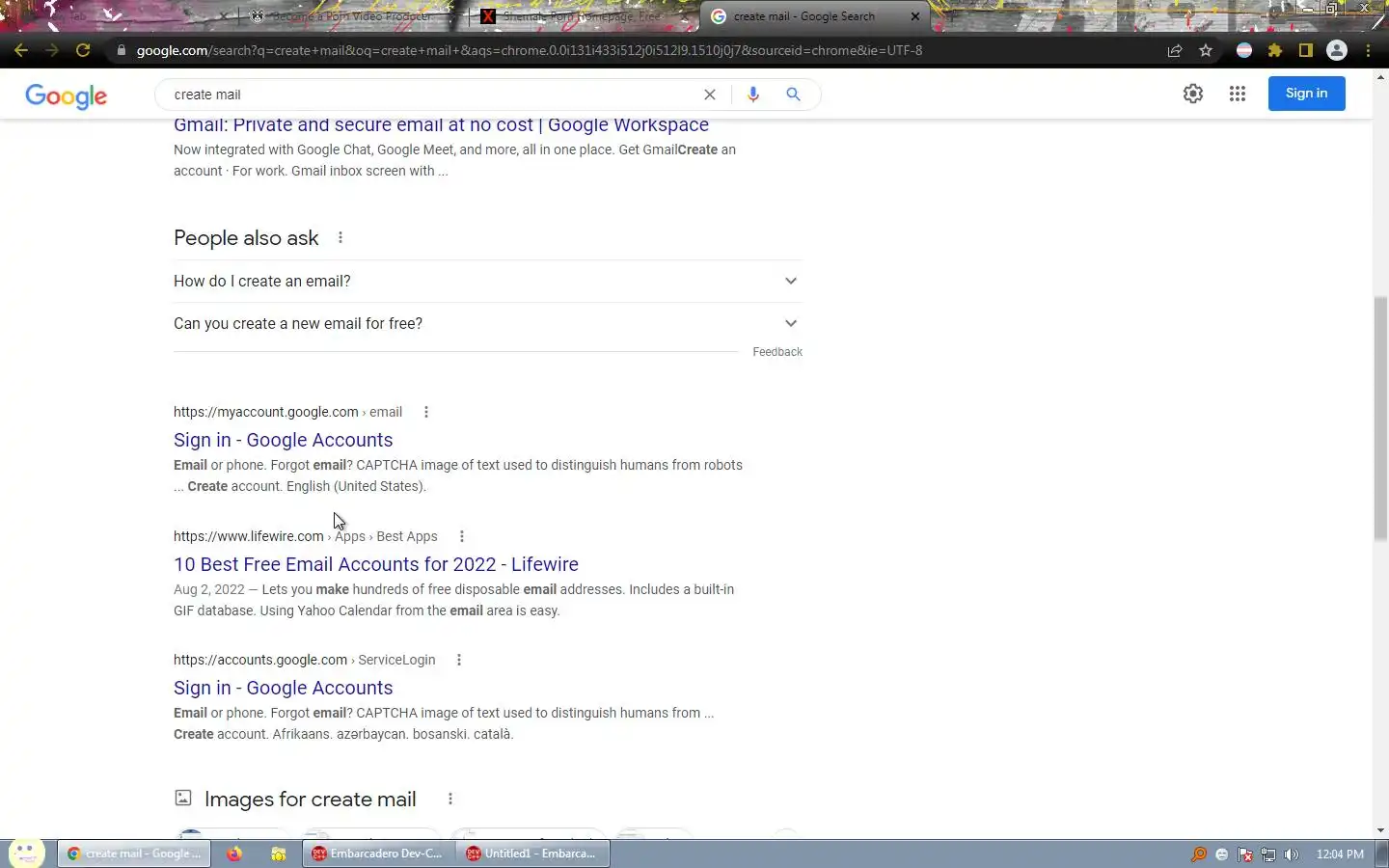The width and height of the screenshot is (1389, 868).
Task: Open accounts.google.com 'Sign in - Google Accounts' link
Action: coord(283,688)
